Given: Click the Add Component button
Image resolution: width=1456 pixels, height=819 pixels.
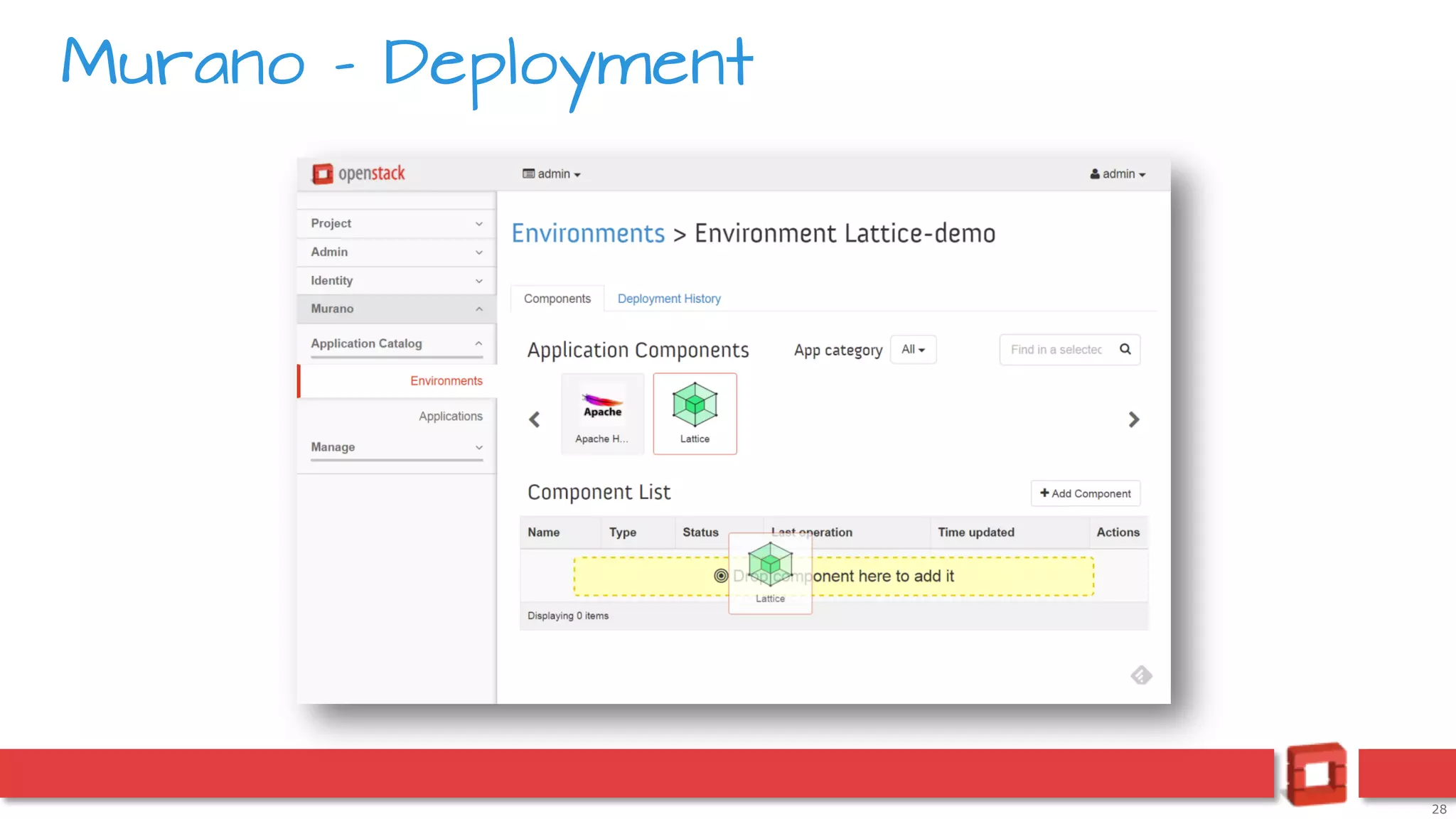Looking at the screenshot, I should pyautogui.click(x=1085, y=493).
